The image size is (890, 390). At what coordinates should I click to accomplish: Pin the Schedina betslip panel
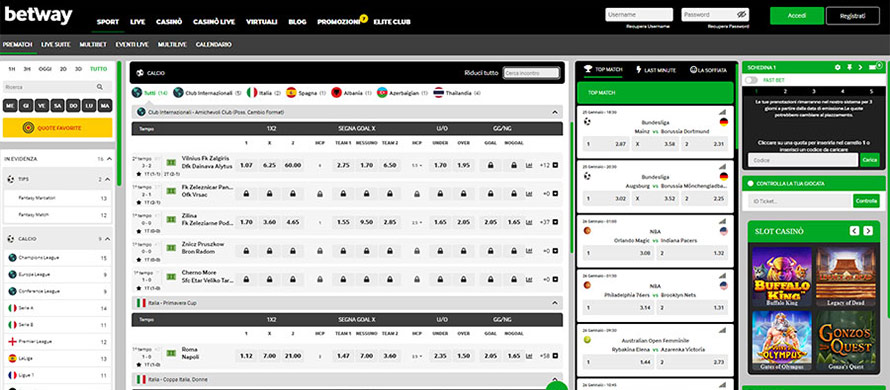pyautogui.click(x=849, y=67)
